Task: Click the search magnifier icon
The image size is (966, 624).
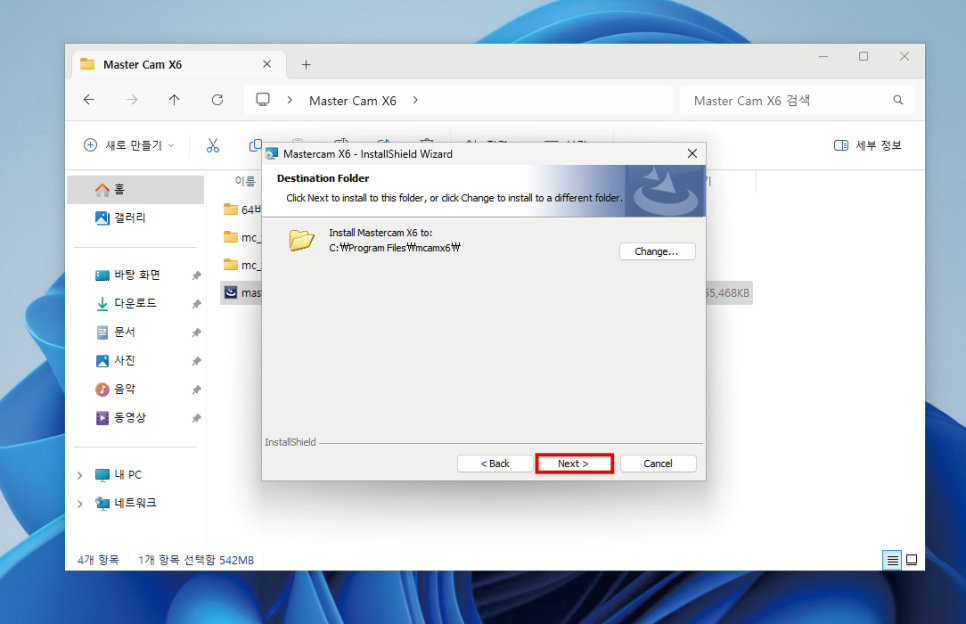Action: pos(898,100)
